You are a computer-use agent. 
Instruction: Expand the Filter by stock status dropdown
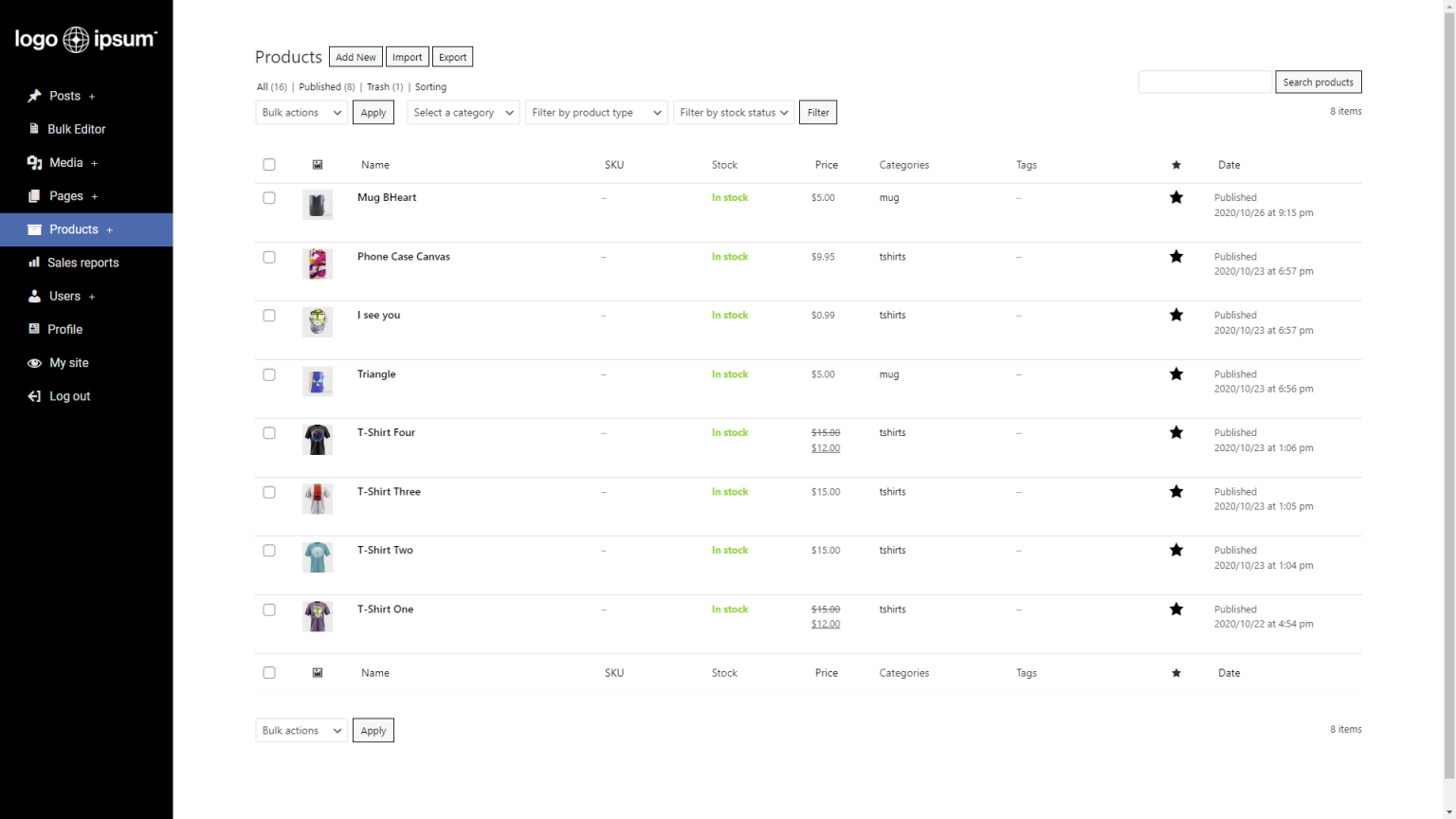click(734, 112)
